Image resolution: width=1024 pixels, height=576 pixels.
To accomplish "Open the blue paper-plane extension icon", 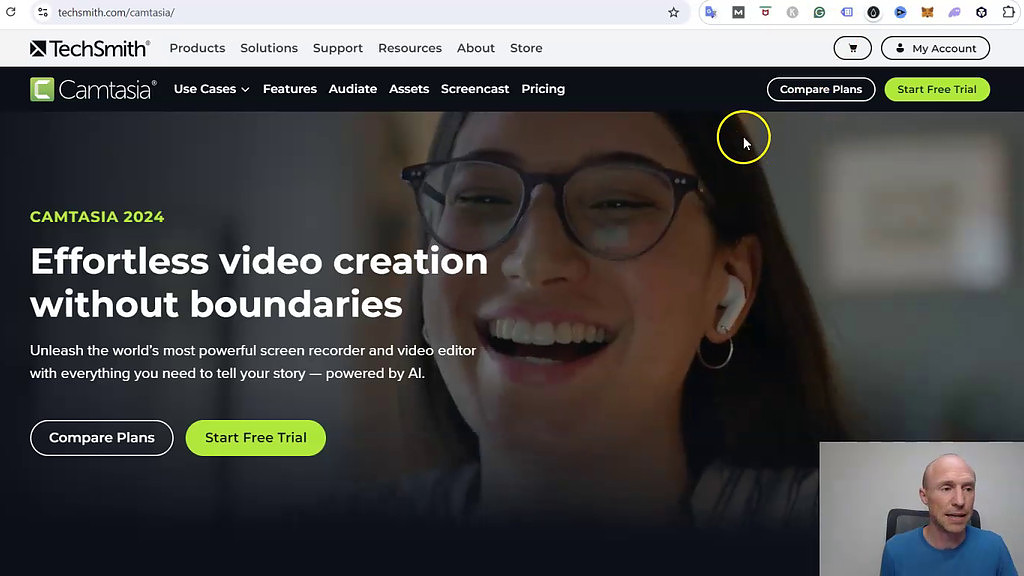I will [901, 12].
